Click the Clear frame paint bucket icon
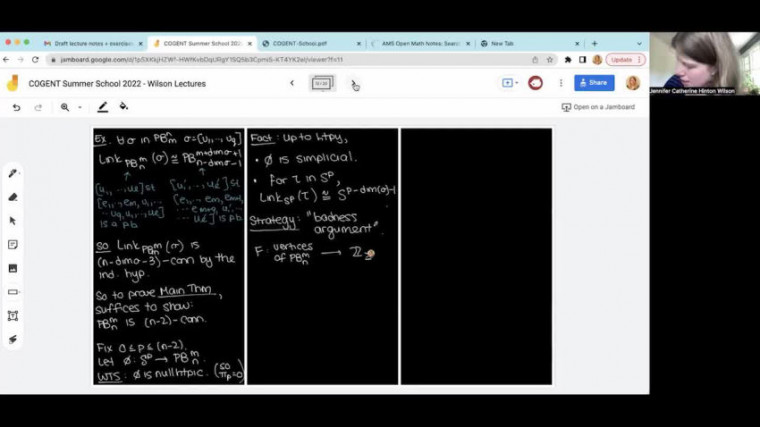 click(x=124, y=107)
